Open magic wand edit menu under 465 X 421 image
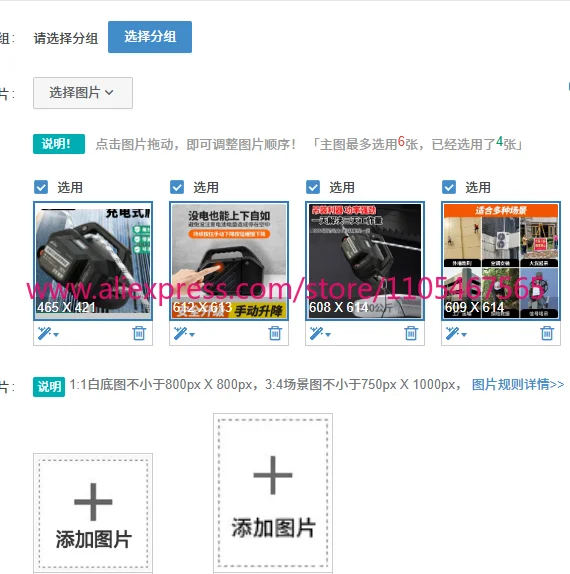Image resolution: width=570 pixels, height=574 pixels. click(x=48, y=333)
